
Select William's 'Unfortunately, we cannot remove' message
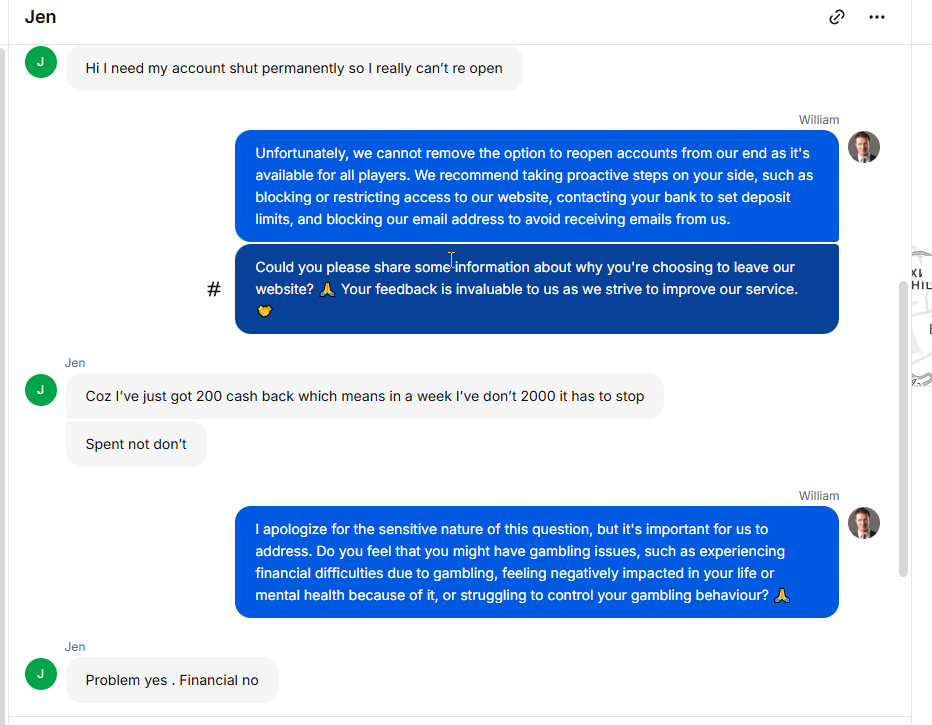tap(537, 186)
